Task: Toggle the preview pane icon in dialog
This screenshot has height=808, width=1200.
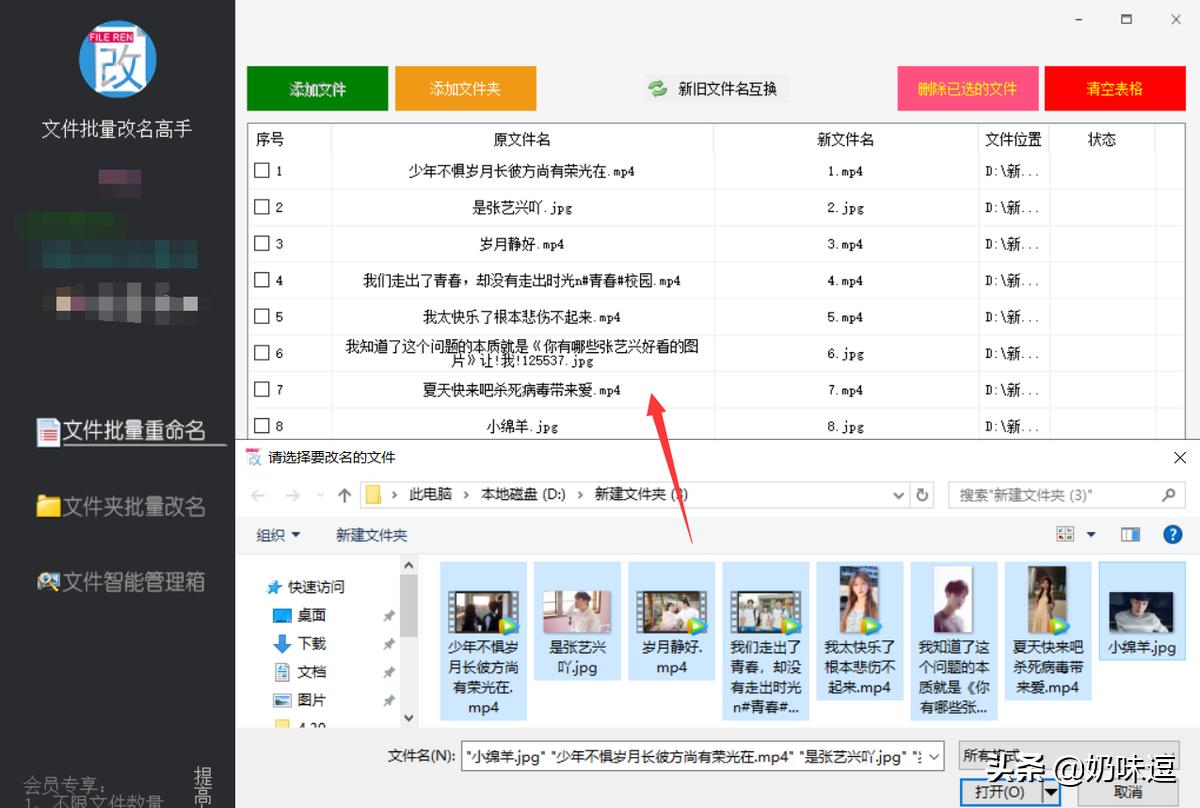Action: pos(1133,534)
